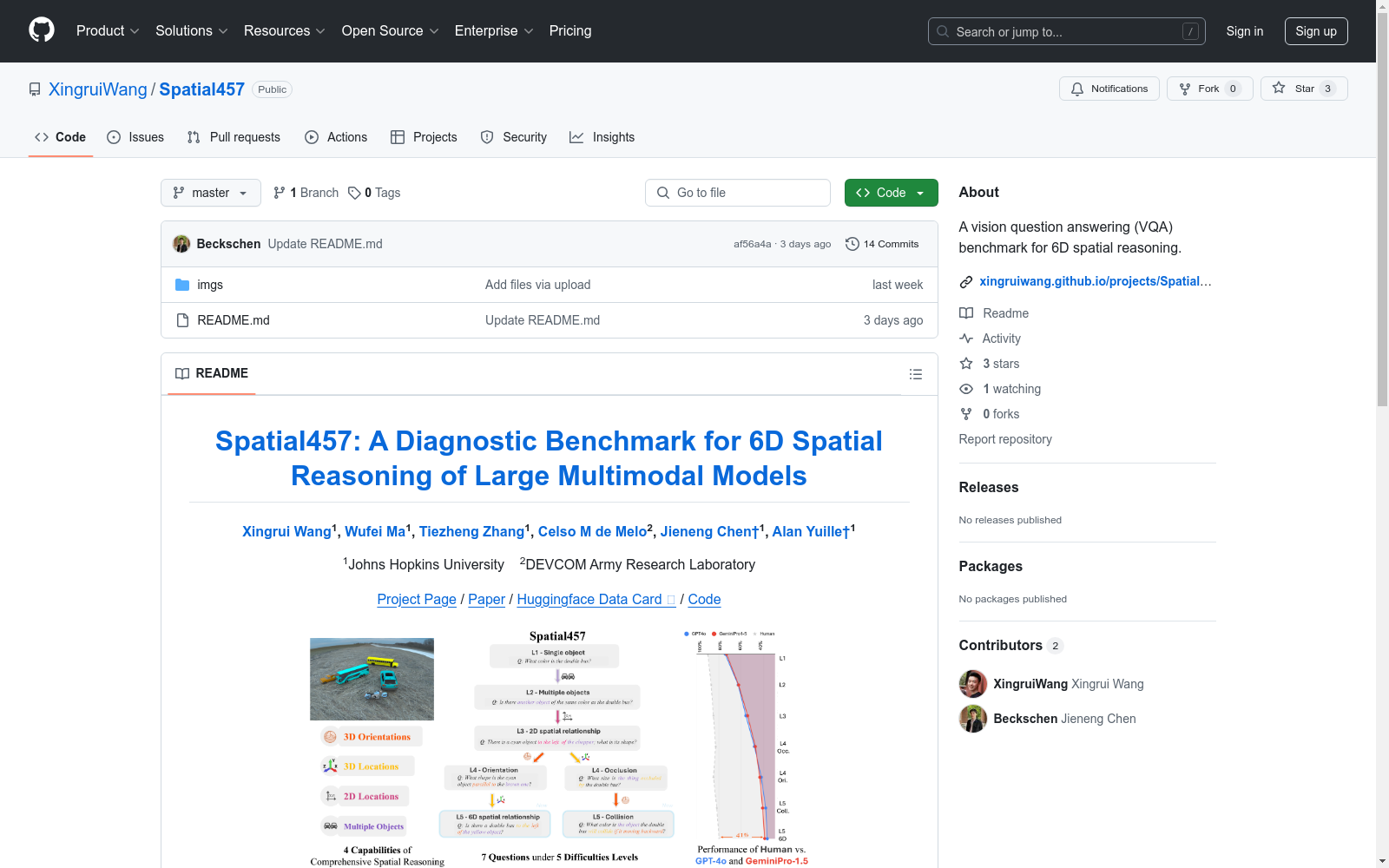Open the Enterprise dropdown
The image size is (1389, 868).
tap(494, 31)
